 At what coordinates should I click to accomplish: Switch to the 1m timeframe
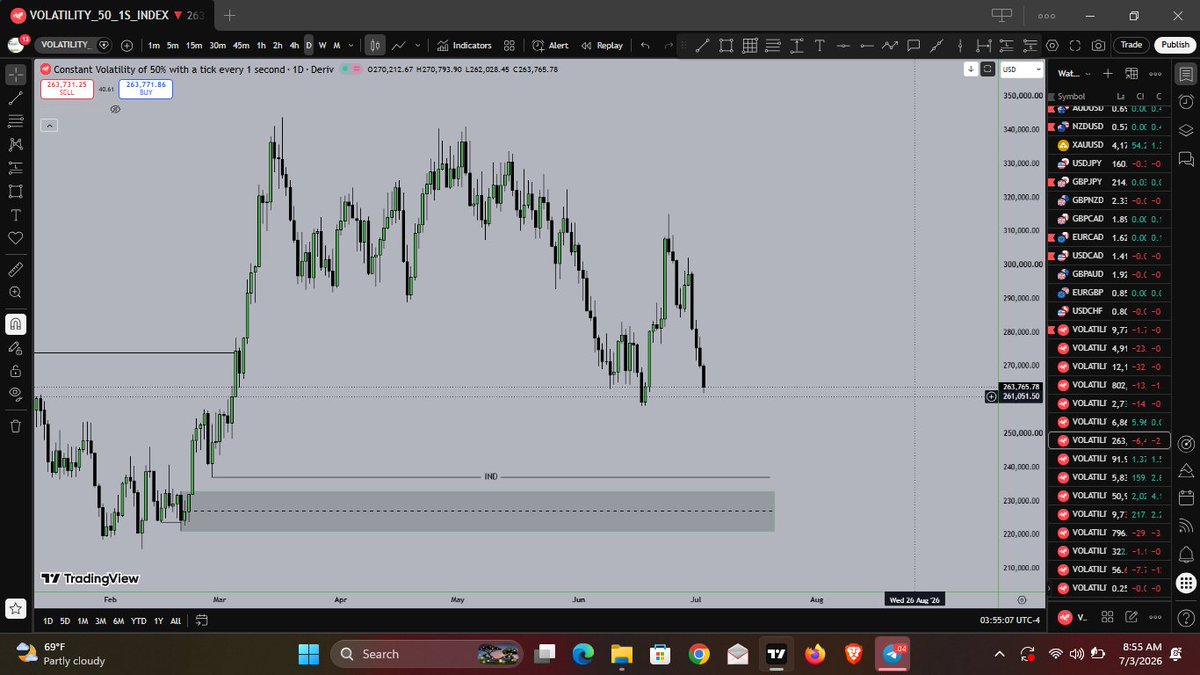154,45
